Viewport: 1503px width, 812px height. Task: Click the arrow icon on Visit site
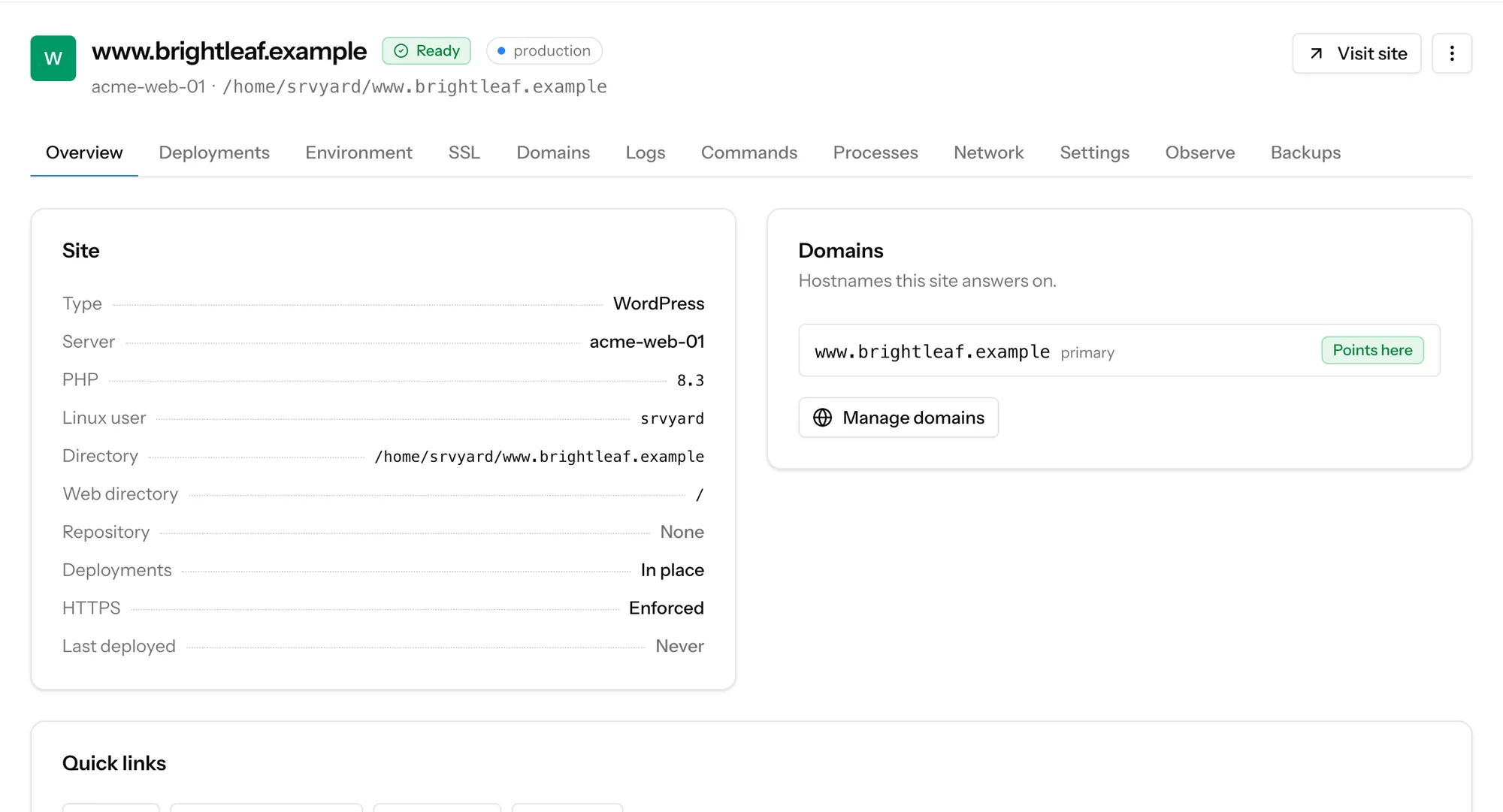coord(1316,53)
